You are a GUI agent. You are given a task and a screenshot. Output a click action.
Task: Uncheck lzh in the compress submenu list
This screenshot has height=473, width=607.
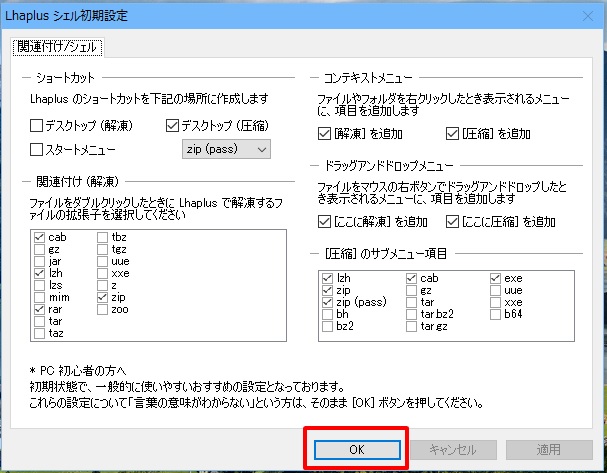pos(328,278)
